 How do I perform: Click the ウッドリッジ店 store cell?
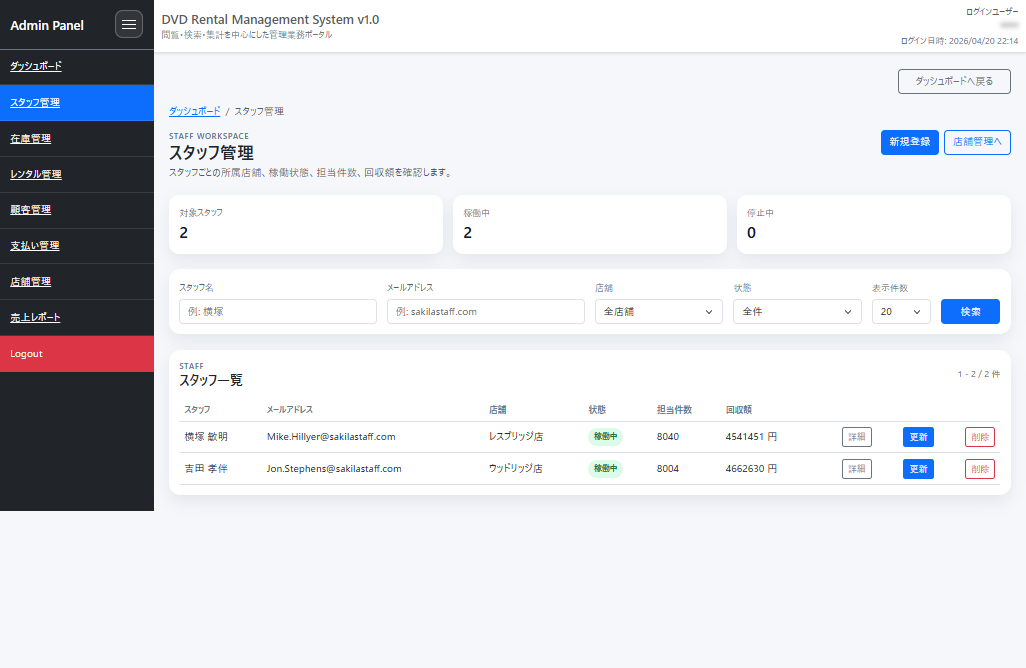point(516,468)
